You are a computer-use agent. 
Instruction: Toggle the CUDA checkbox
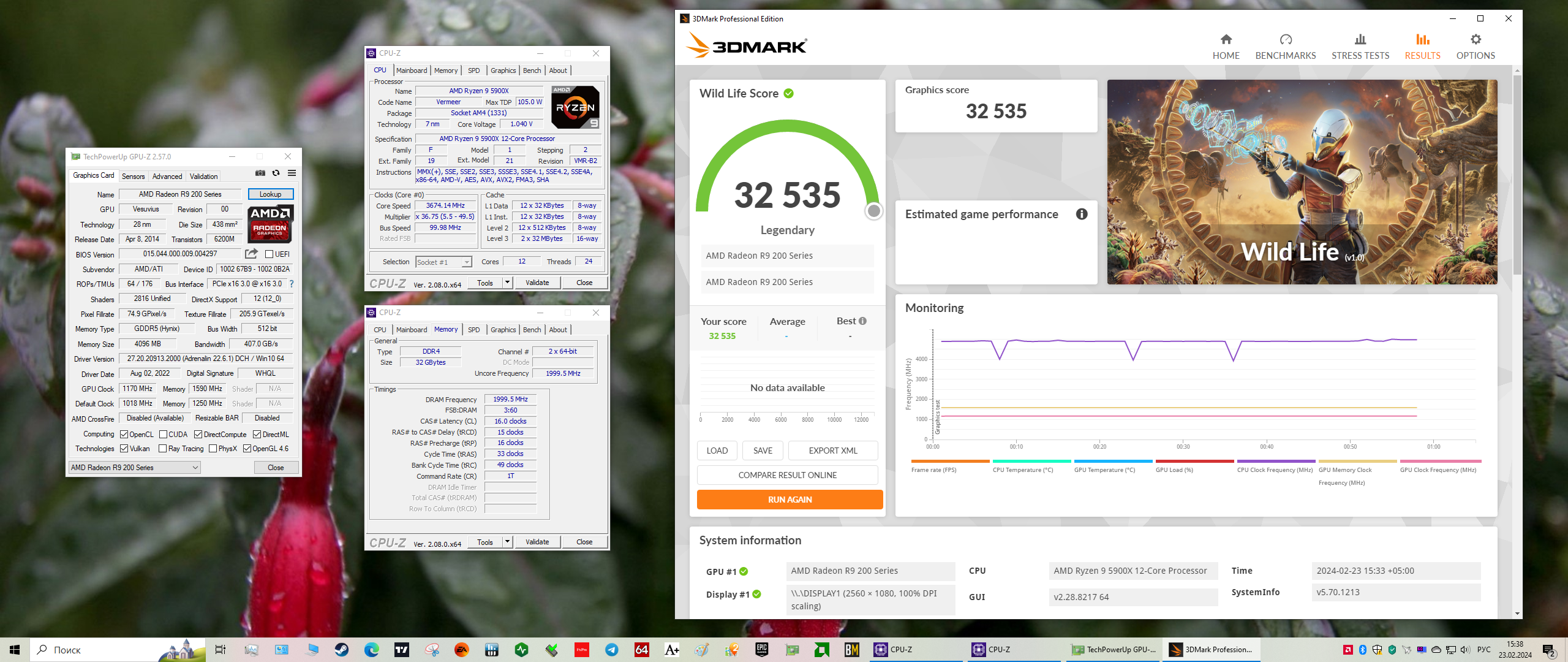(x=163, y=435)
